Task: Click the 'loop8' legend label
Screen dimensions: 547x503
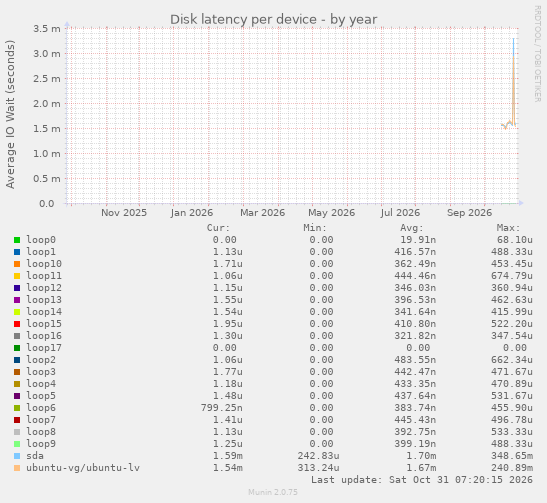Action: [41, 432]
